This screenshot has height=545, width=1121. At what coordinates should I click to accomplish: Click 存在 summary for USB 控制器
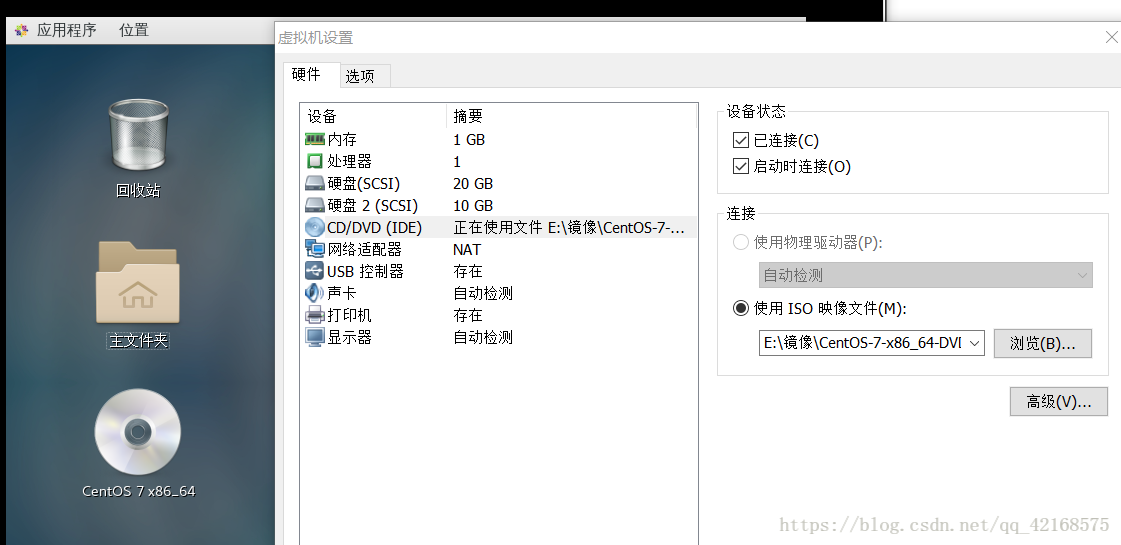click(x=468, y=271)
